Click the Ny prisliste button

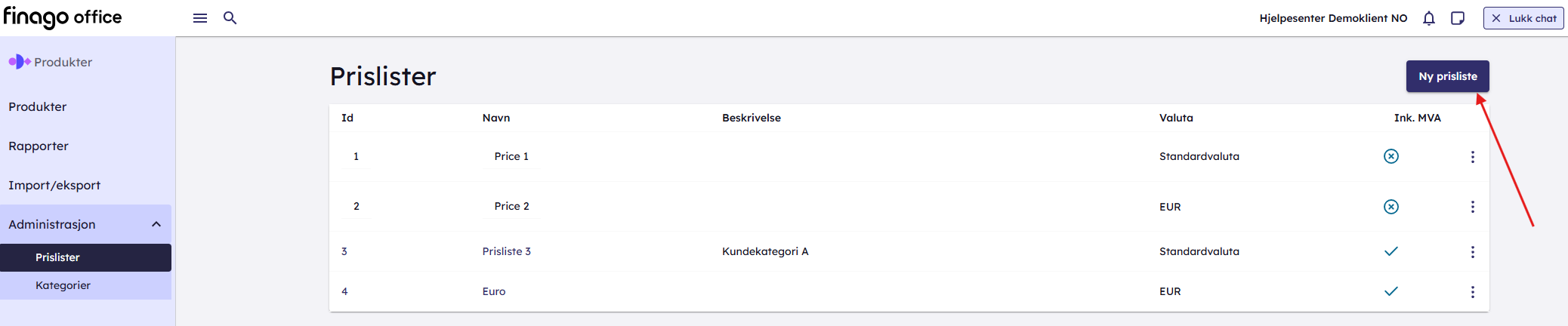[x=1447, y=76]
